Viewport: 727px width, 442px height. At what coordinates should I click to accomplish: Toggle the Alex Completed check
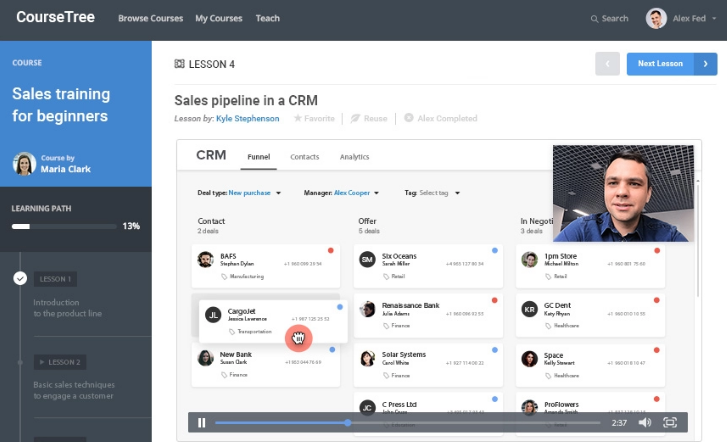408,118
